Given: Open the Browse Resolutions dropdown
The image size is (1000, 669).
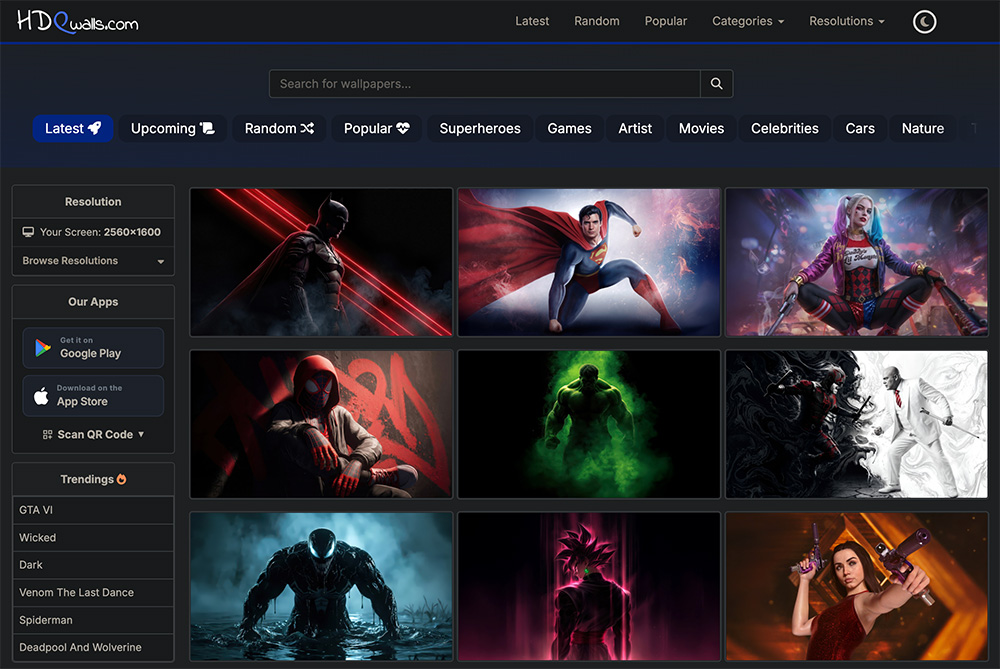Looking at the screenshot, I should point(93,261).
